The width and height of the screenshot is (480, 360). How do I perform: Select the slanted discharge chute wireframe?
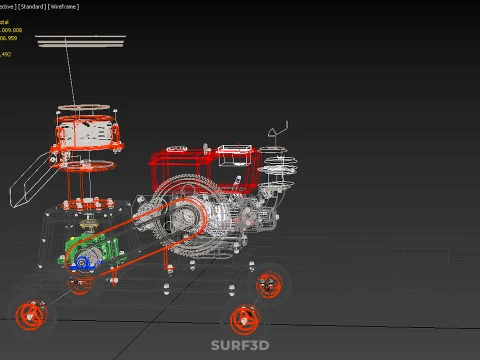(x=32, y=180)
